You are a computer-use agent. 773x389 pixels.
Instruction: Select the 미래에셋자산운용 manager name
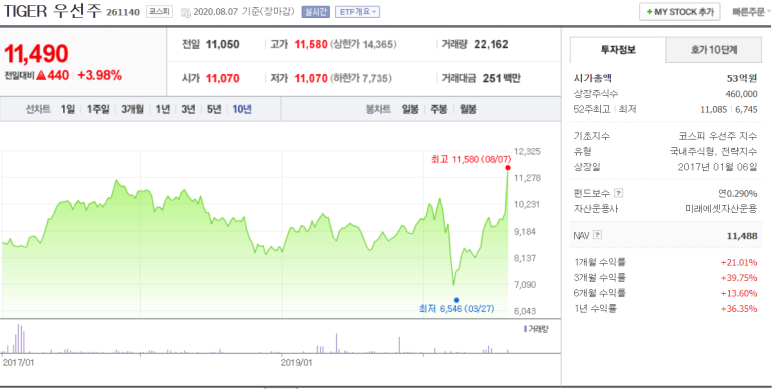(721, 209)
